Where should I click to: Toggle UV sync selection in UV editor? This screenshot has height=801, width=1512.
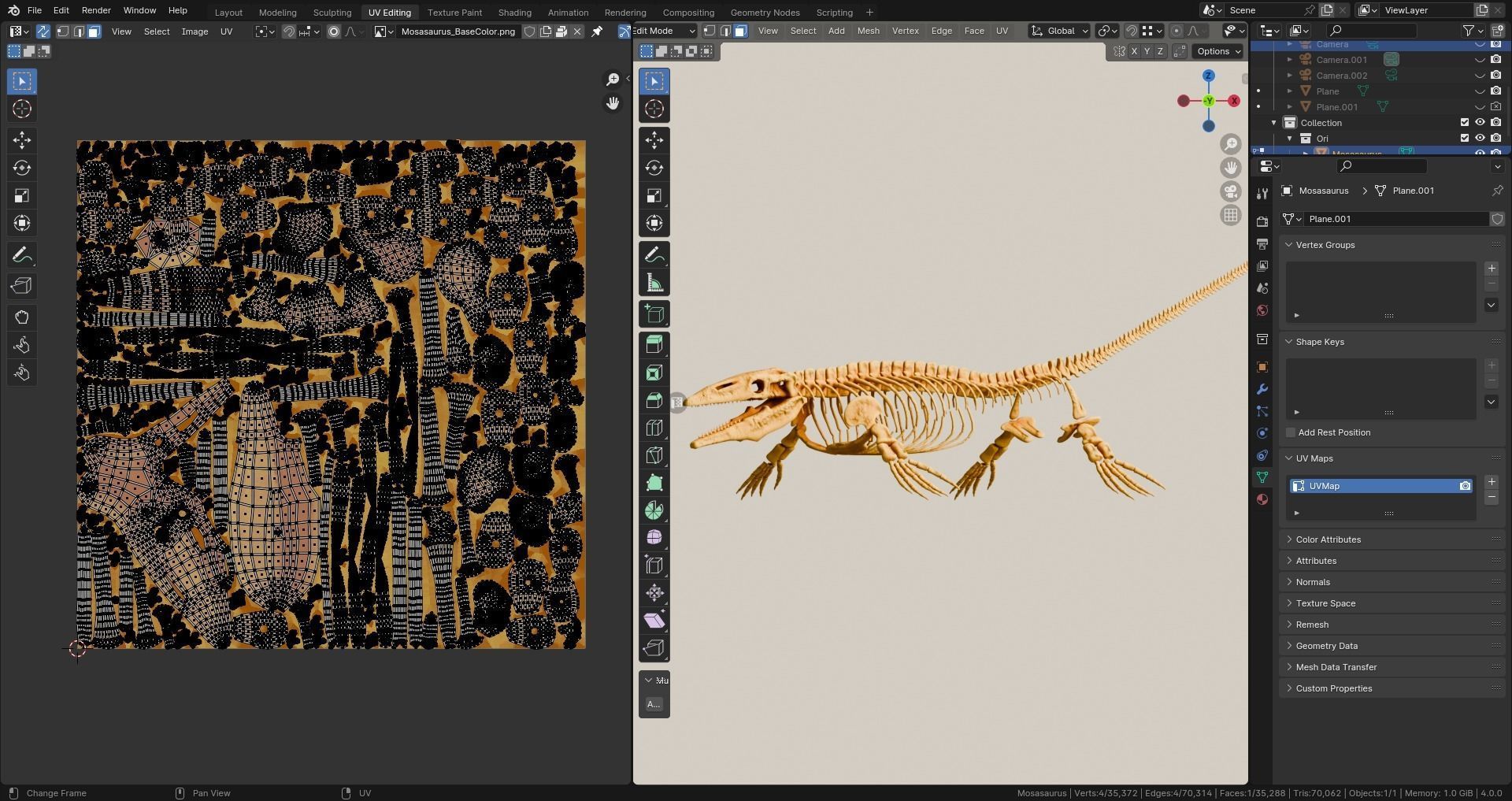point(43,32)
